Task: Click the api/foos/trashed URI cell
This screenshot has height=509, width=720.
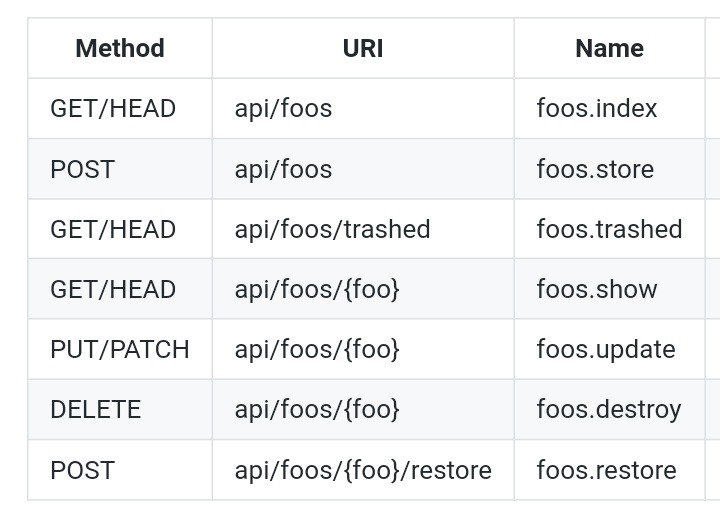Action: click(x=363, y=229)
